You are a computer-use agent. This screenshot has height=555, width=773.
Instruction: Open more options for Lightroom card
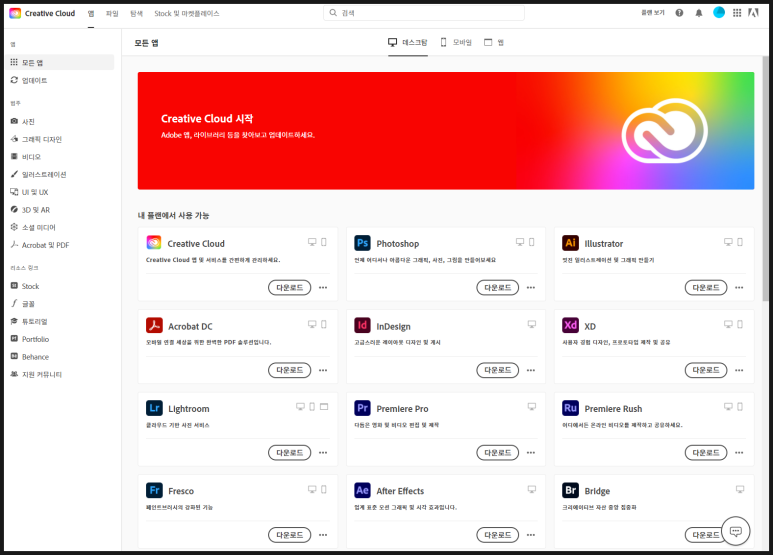(323, 452)
